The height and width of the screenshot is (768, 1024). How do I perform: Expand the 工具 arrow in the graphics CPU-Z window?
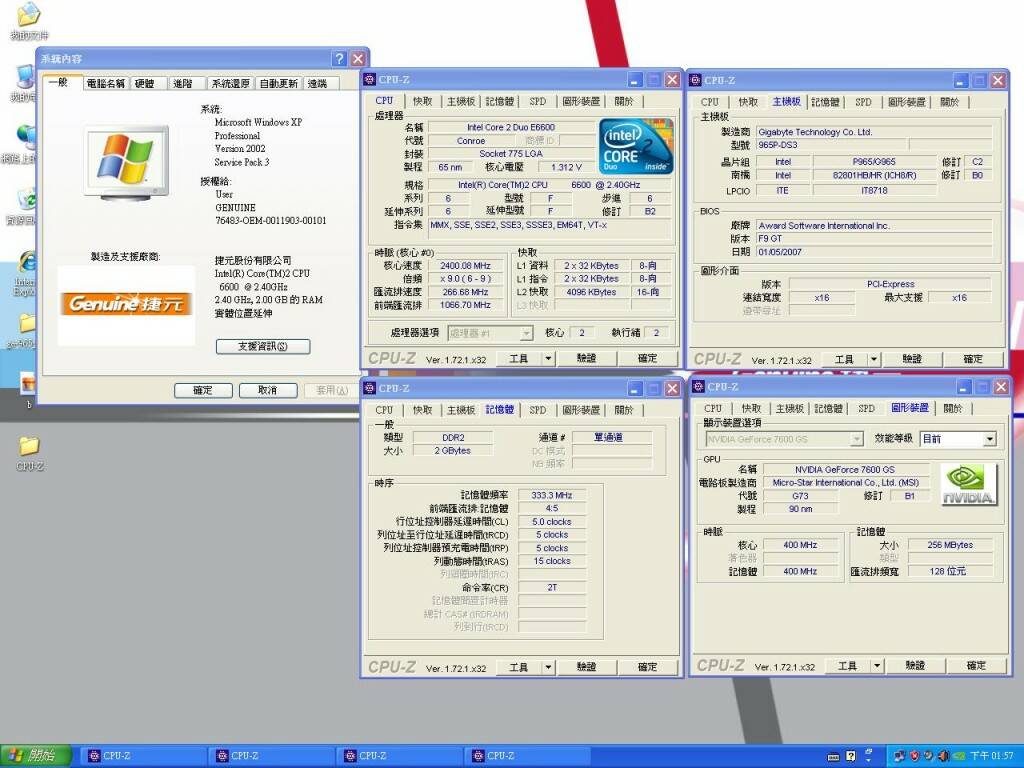tap(877, 665)
